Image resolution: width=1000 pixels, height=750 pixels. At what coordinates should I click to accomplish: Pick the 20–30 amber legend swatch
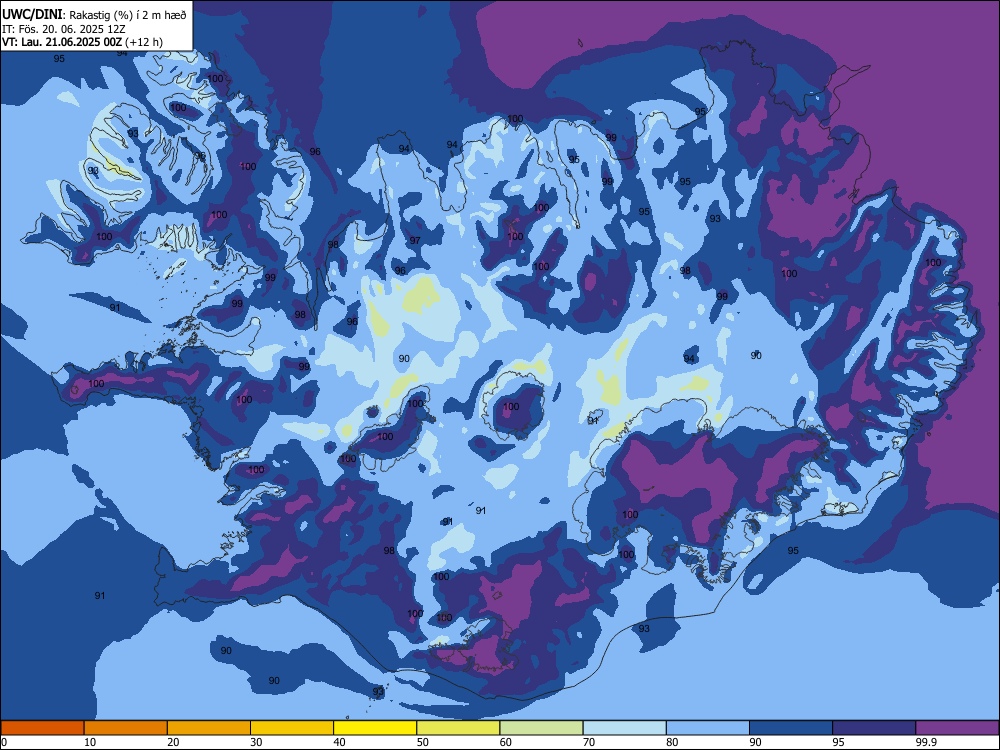click(x=209, y=728)
